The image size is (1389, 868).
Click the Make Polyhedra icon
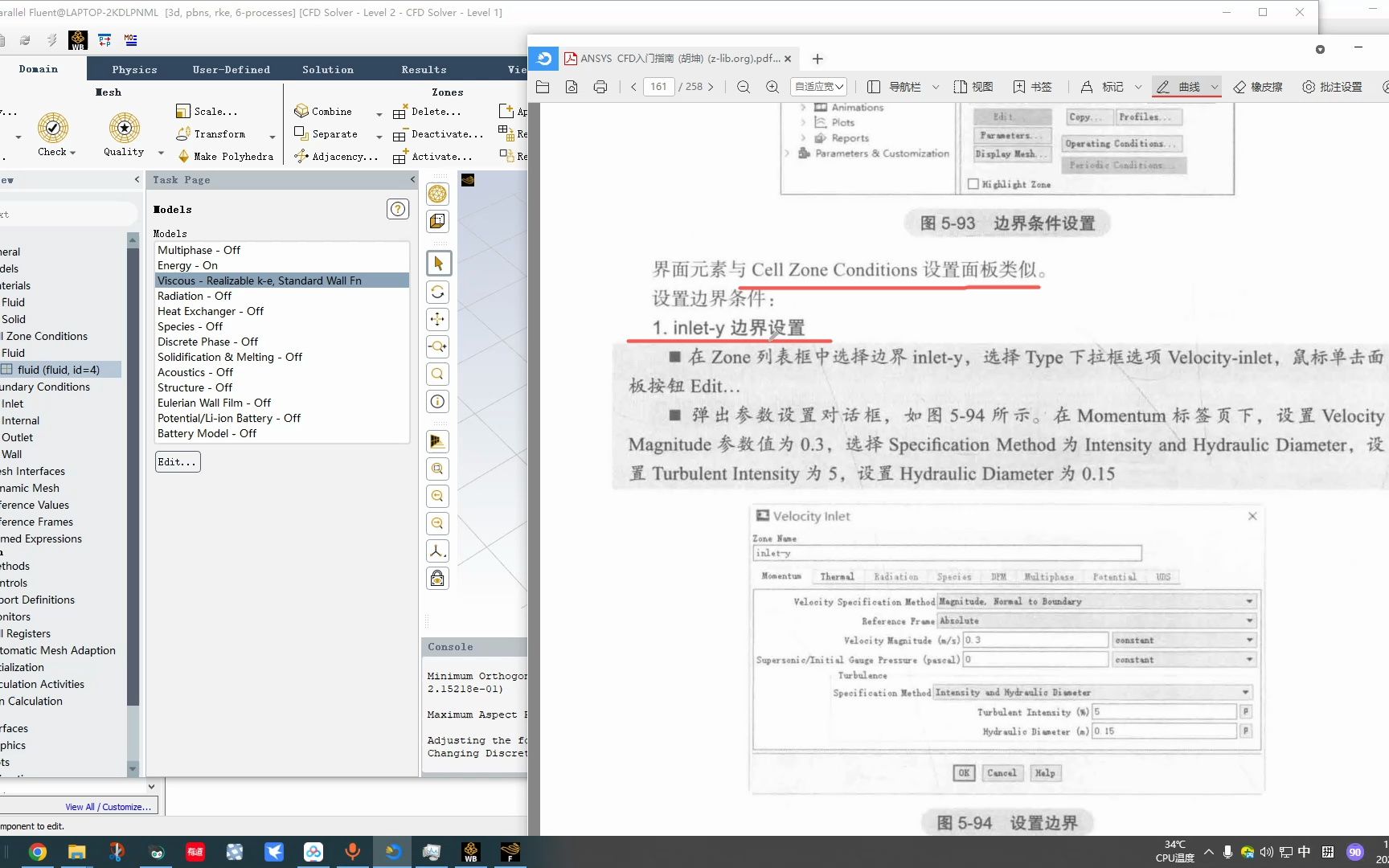pos(225,156)
